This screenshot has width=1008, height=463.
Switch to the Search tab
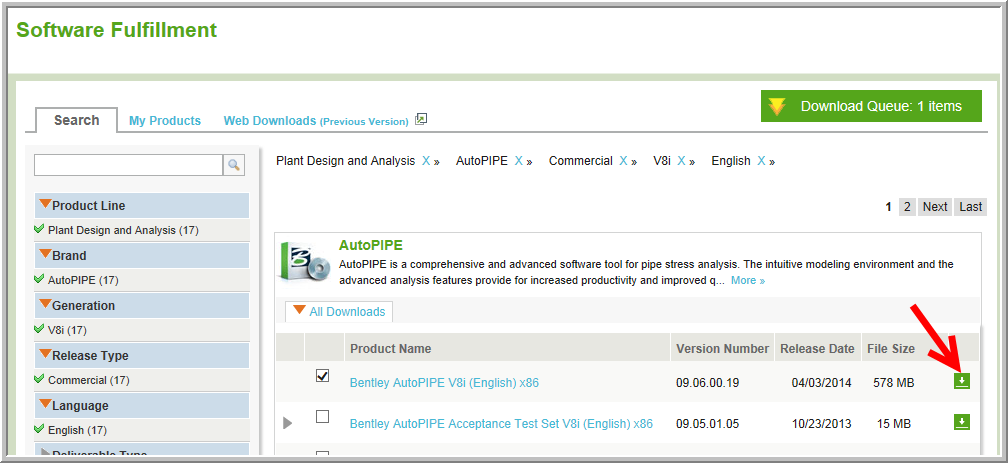pyautogui.click(x=76, y=120)
